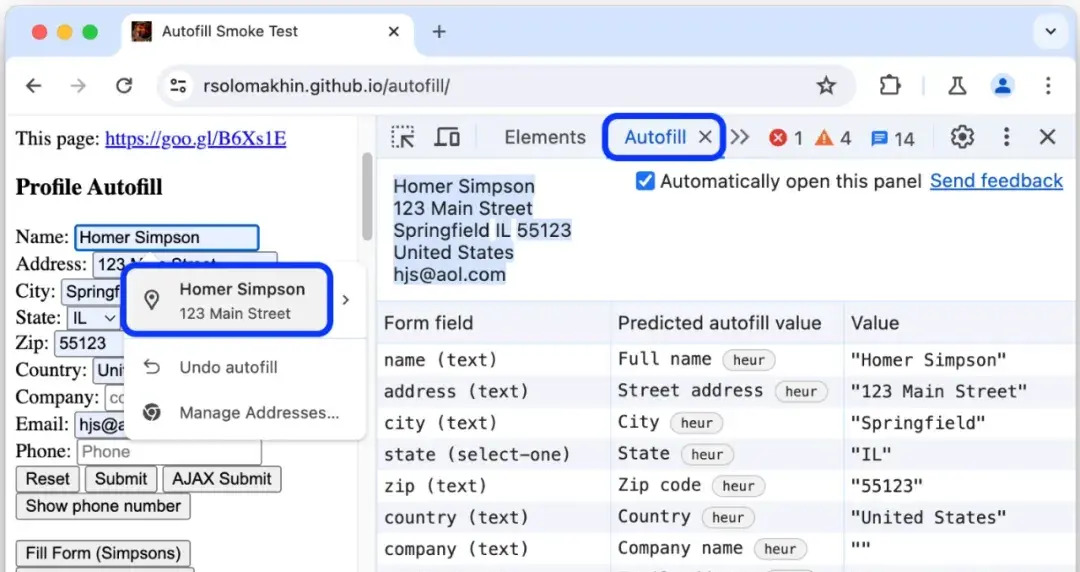
Task: Click the page vertical scrollbar thumb
Action: pyautogui.click(x=367, y=196)
